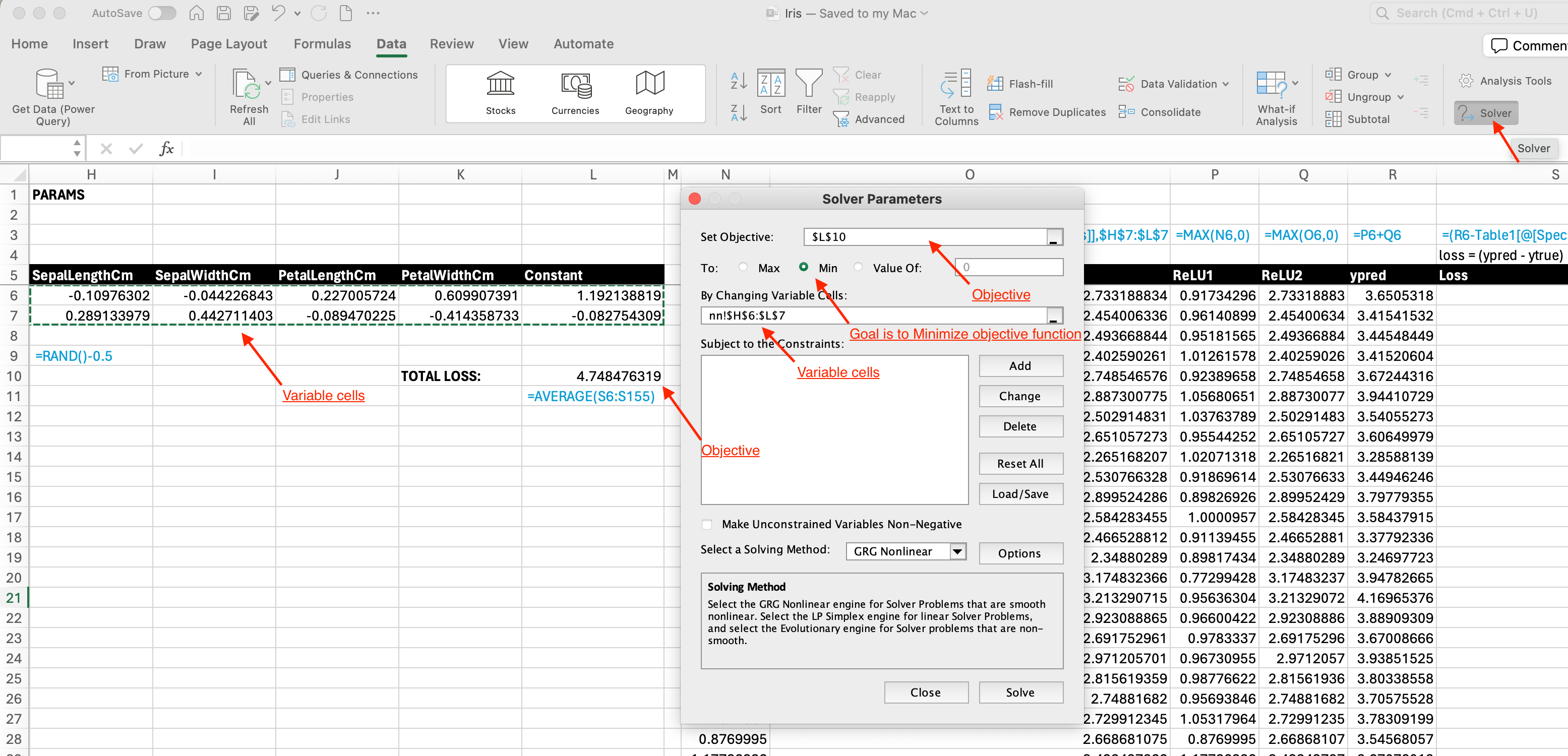Click the name box stepper arrows

pos(77,149)
